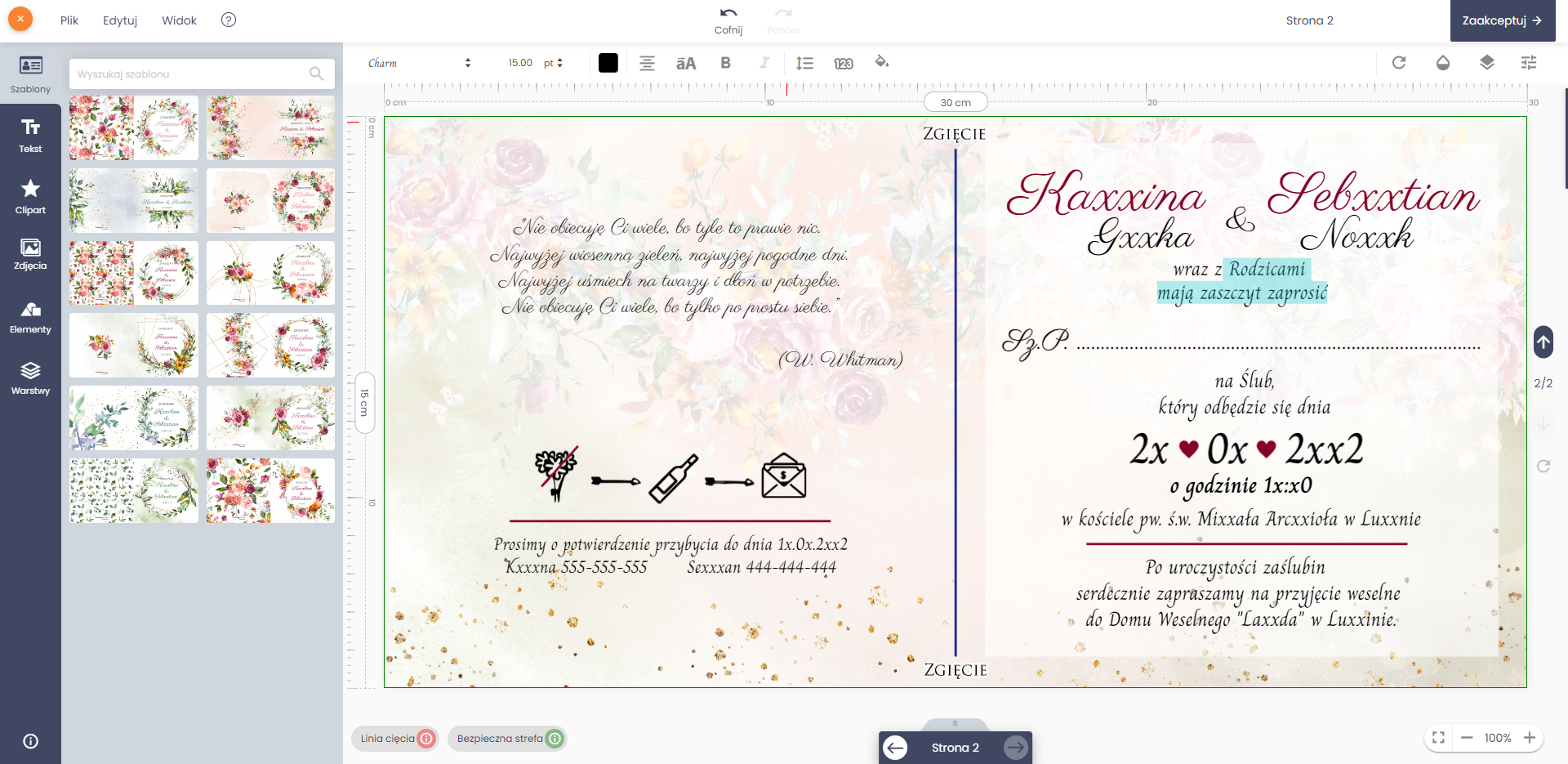The image size is (1568, 764).
Task: Select the paint bucket fill tool
Action: [882, 61]
